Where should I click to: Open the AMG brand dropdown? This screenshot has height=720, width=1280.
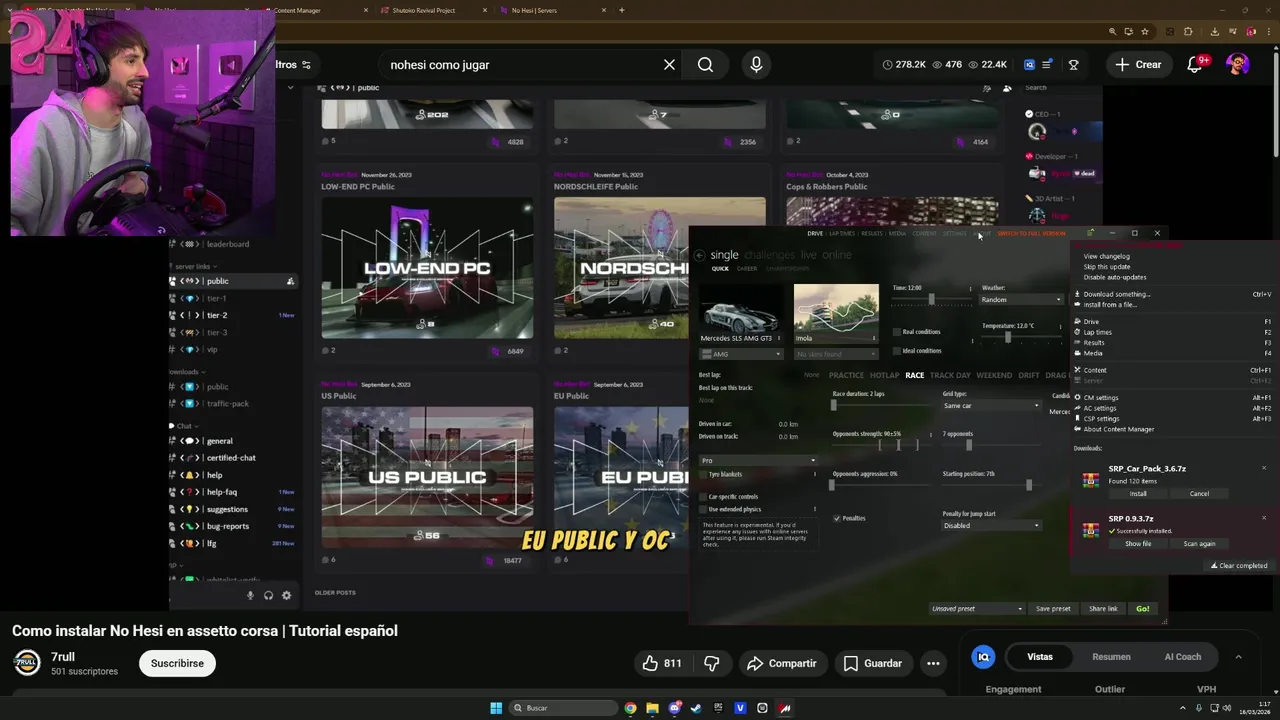point(741,354)
